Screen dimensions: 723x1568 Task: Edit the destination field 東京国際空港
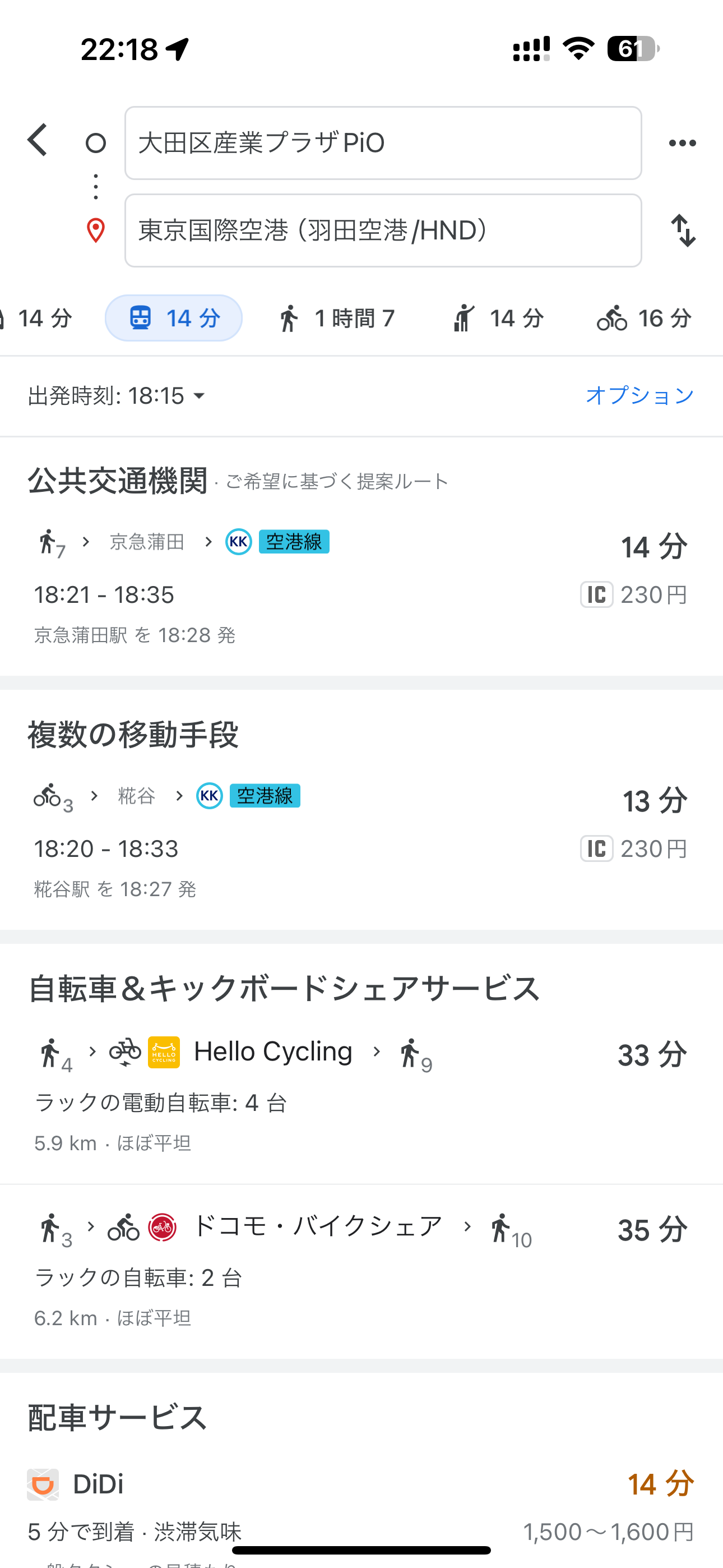click(x=383, y=230)
